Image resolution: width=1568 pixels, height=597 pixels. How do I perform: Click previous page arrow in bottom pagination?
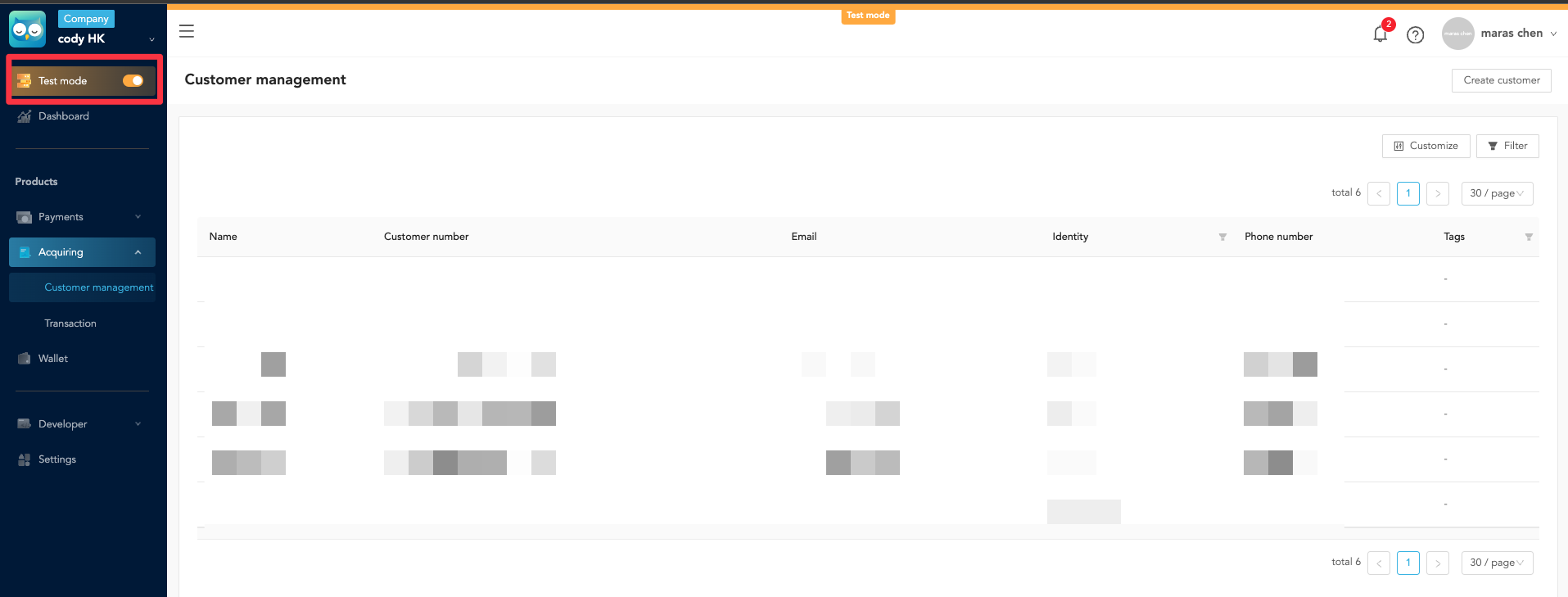[x=1379, y=563]
